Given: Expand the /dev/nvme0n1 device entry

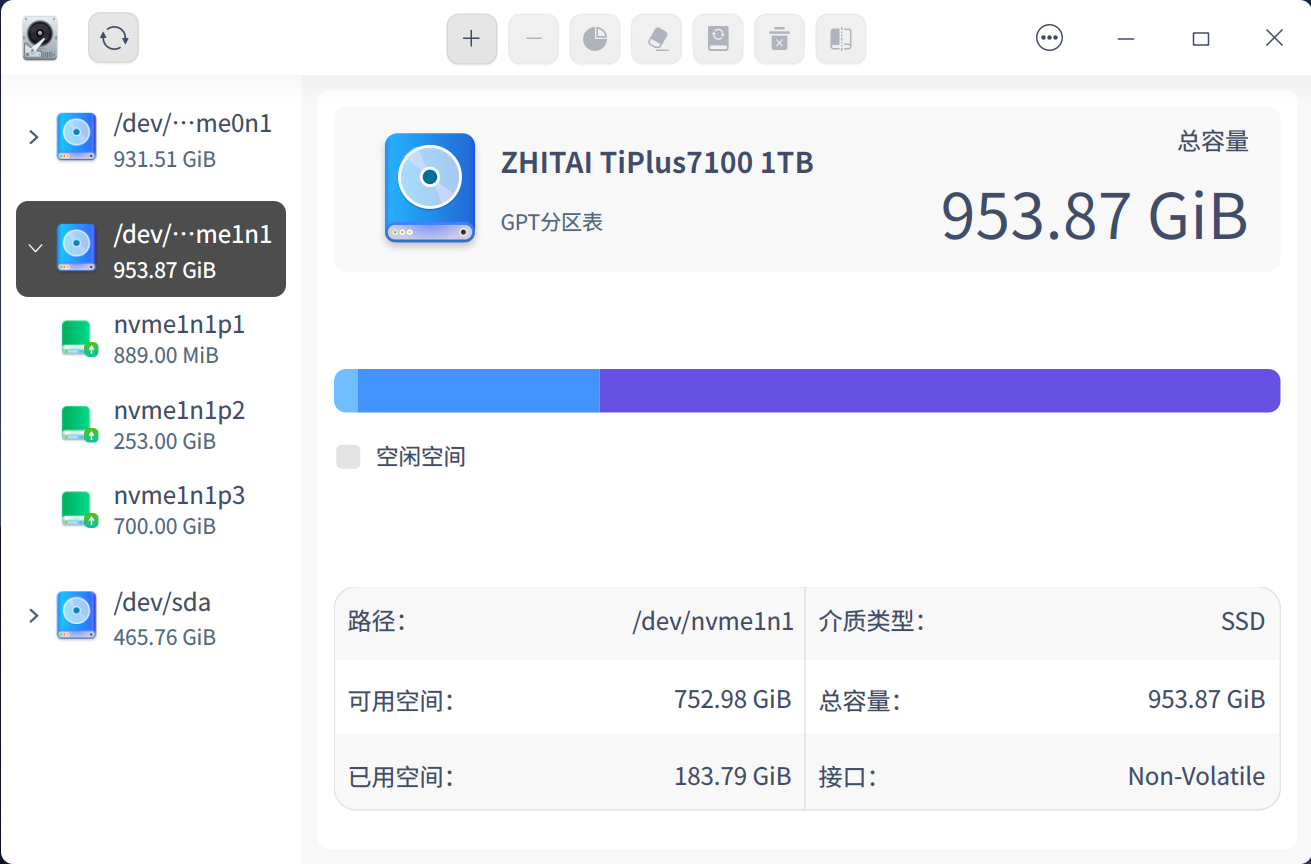Looking at the screenshot, I should click(32, 138).
